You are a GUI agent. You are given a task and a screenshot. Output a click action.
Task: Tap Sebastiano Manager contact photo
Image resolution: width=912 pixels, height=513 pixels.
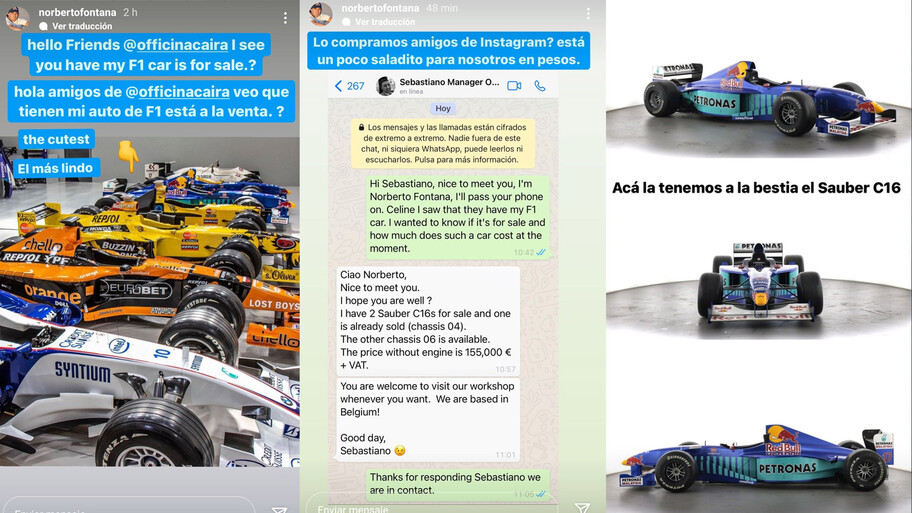[x=385, y=86]
